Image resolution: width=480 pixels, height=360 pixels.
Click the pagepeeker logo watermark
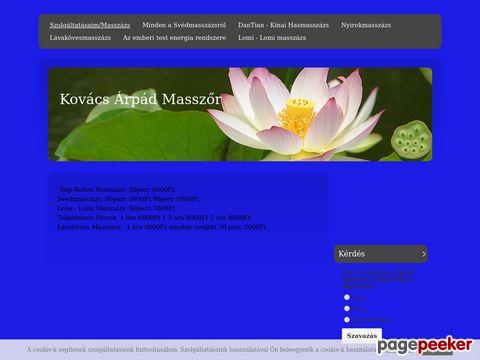click(425, 346)
